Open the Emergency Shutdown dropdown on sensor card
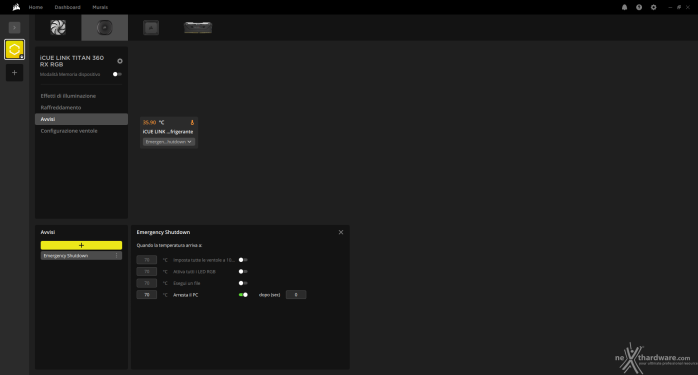Viewport: 698px width, 375px height. point(169,142)
